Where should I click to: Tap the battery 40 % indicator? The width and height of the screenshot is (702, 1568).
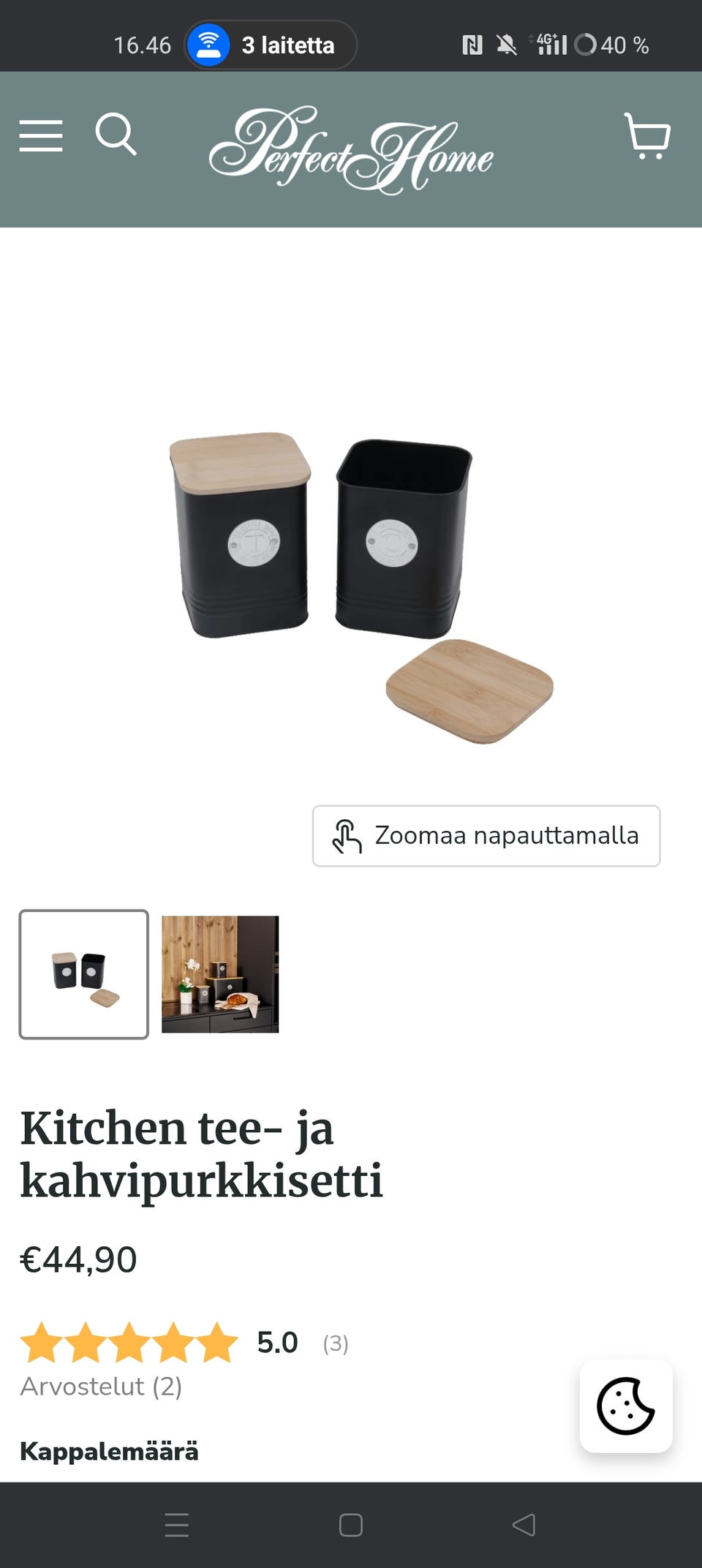click(612, 45)
